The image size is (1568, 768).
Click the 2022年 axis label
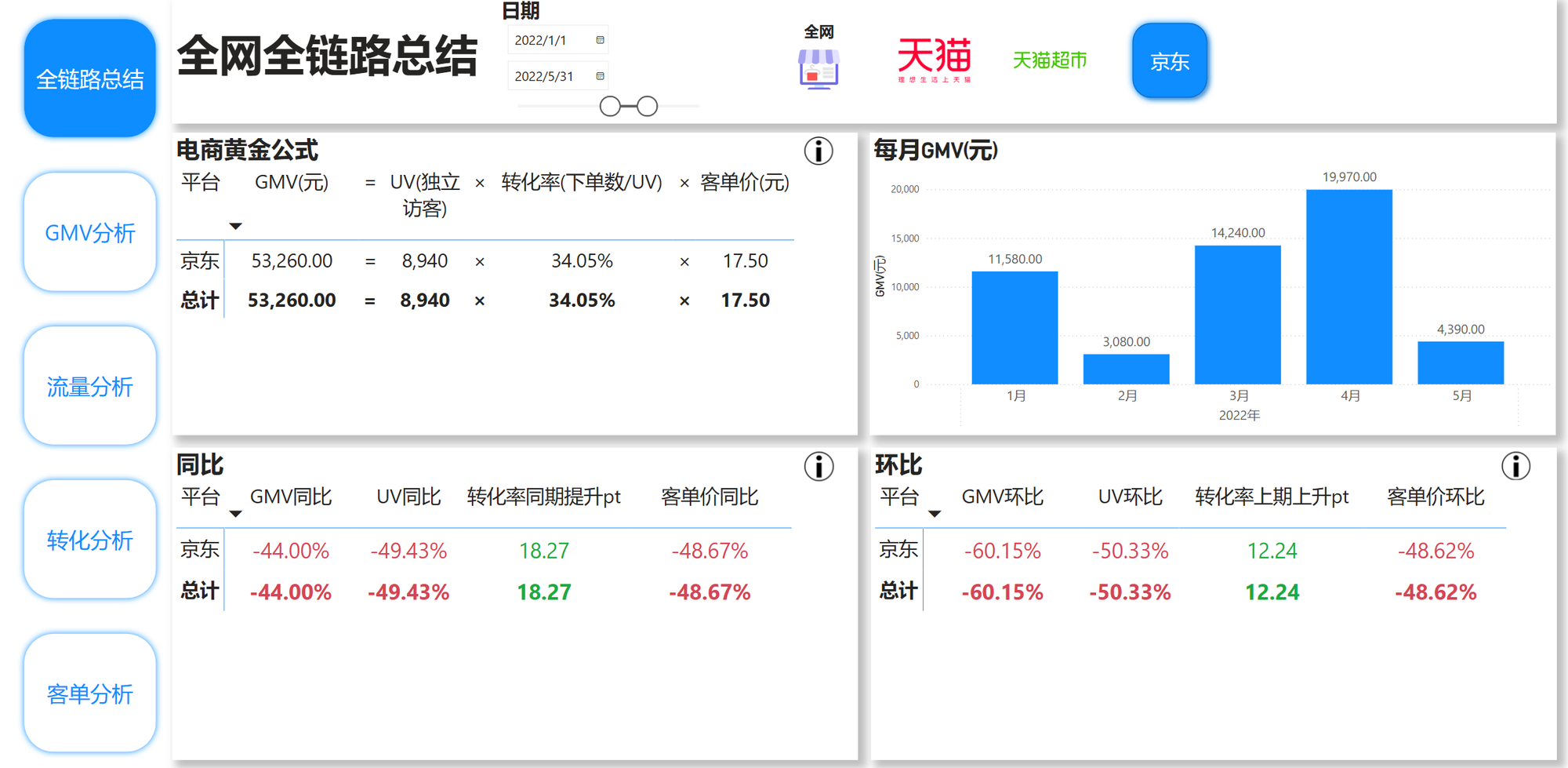(1239, 416)
